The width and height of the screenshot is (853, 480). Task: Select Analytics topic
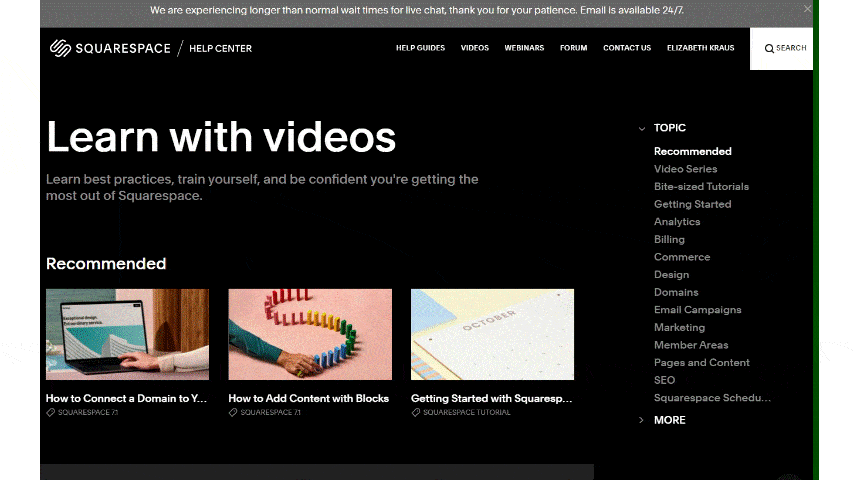677,221
